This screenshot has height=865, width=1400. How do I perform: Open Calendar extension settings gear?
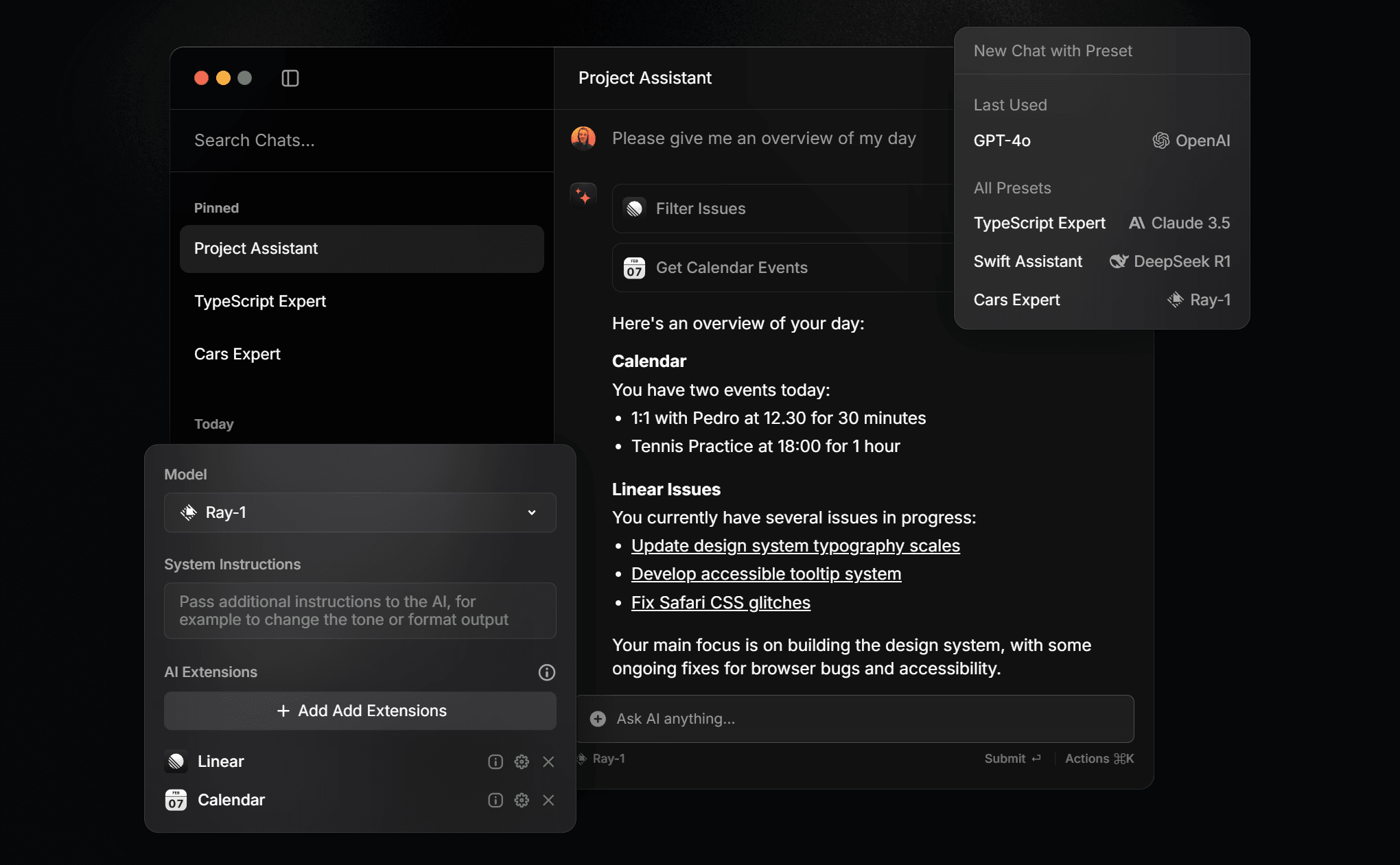click(x=522, y=800)
